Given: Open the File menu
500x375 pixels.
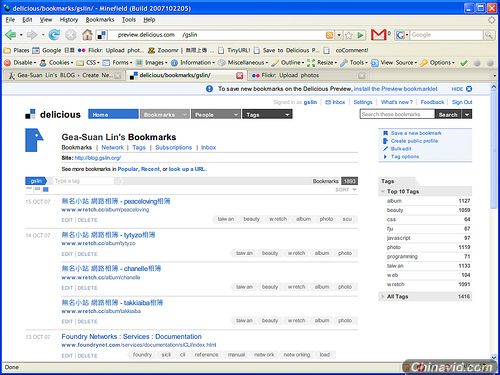Looking at the screenshot, I should coord(10,20).
